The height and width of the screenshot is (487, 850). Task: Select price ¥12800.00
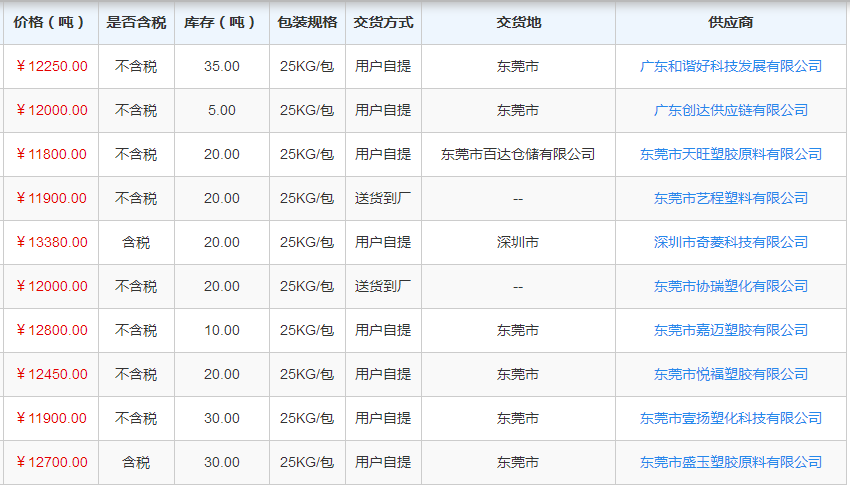tap(52, 330)
